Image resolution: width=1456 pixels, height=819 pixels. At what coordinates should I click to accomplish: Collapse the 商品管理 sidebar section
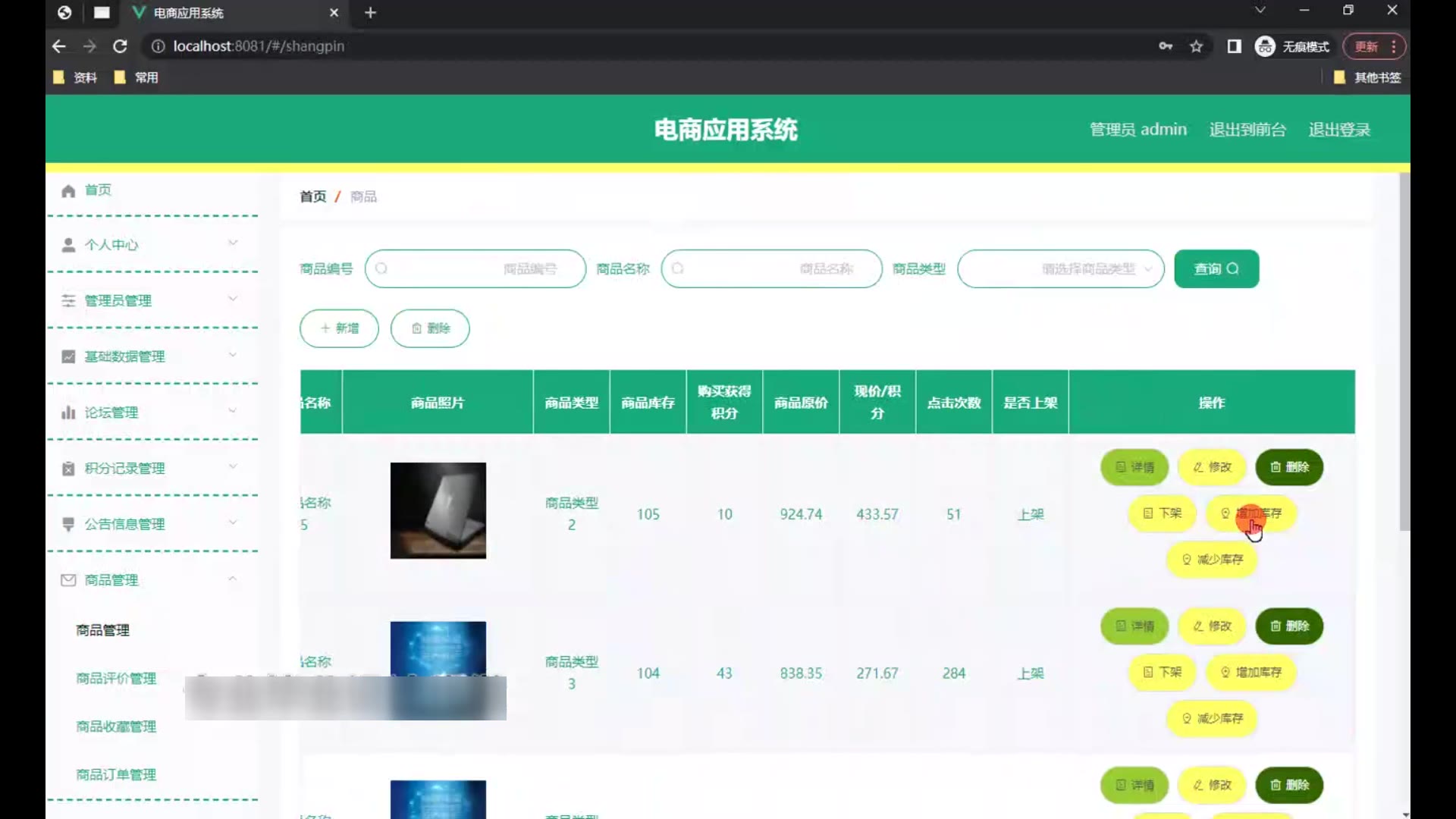tap(232, 579)
